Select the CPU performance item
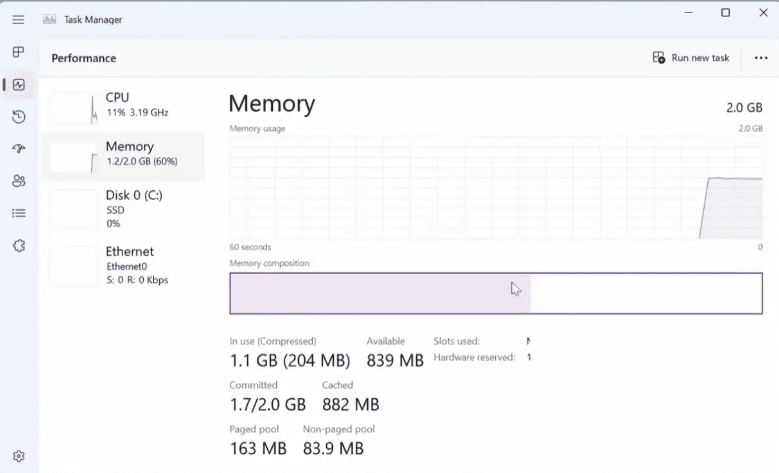The width and height of the screenshot is (779, 473). pyautogui.click(x=124, y=107)
